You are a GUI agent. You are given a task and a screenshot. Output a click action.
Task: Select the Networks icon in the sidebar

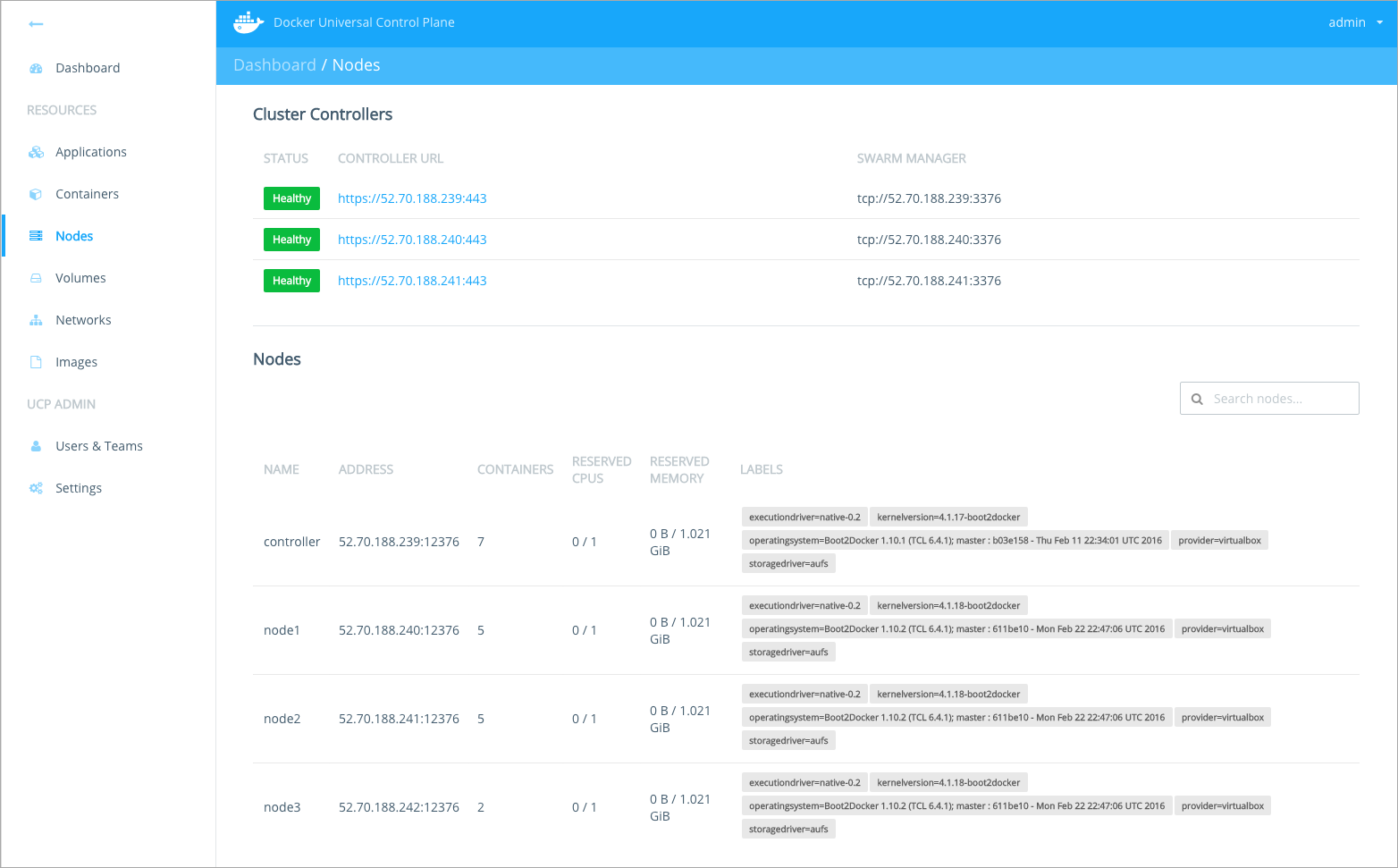click(x=36, y=319)
